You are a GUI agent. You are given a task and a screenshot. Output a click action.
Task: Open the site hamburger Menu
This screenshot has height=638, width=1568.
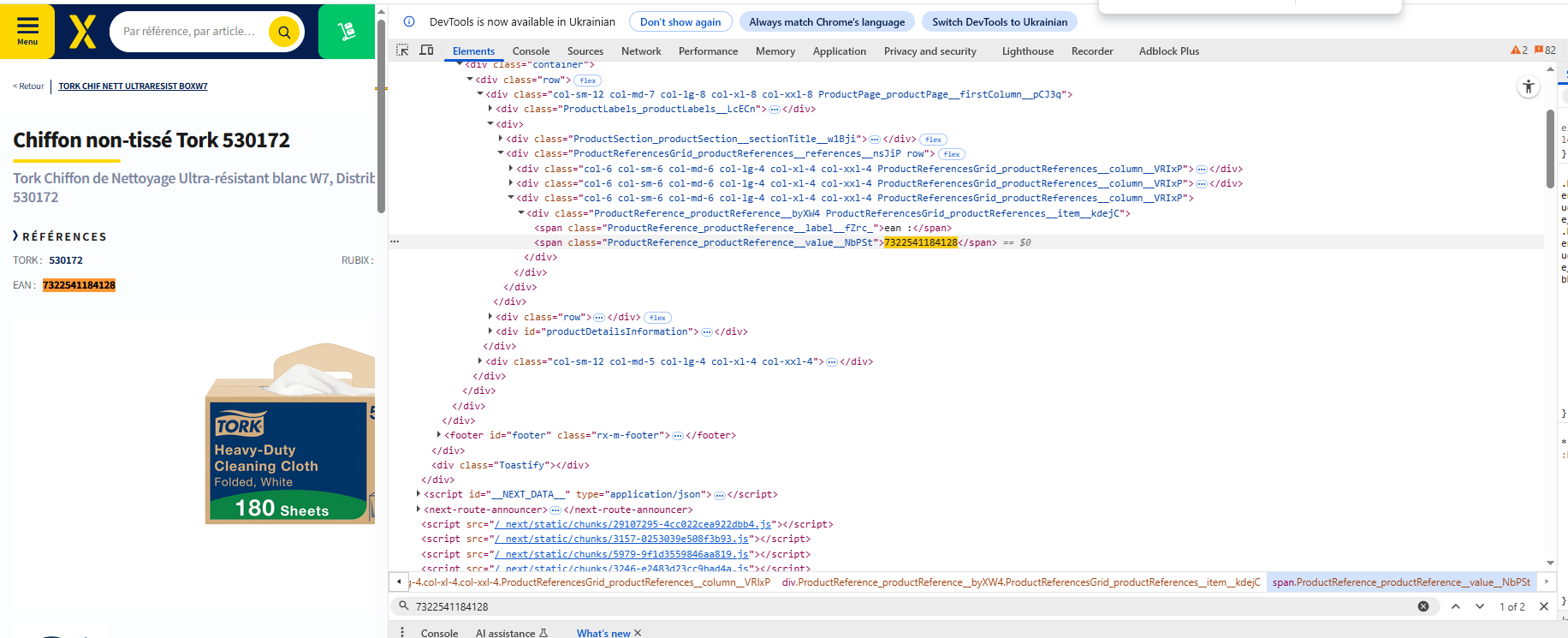[x=27, y=31]
